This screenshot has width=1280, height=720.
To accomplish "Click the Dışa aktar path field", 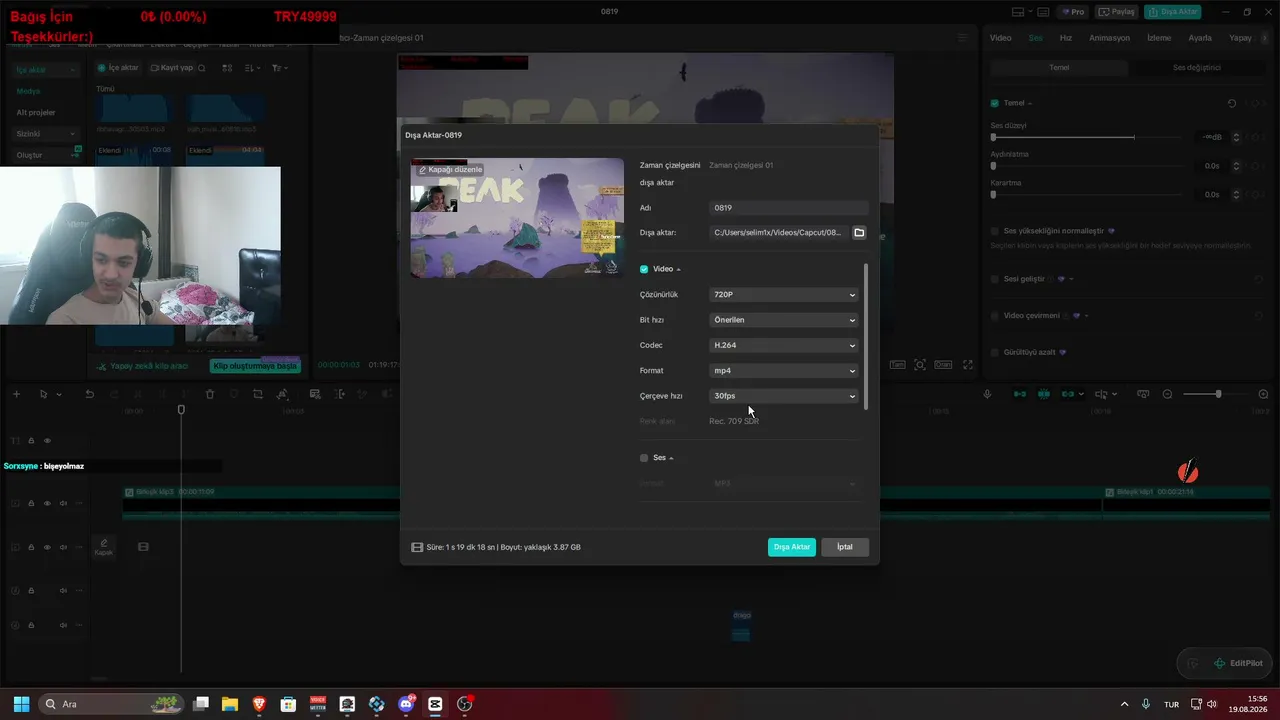I will (x=779, y=233).
